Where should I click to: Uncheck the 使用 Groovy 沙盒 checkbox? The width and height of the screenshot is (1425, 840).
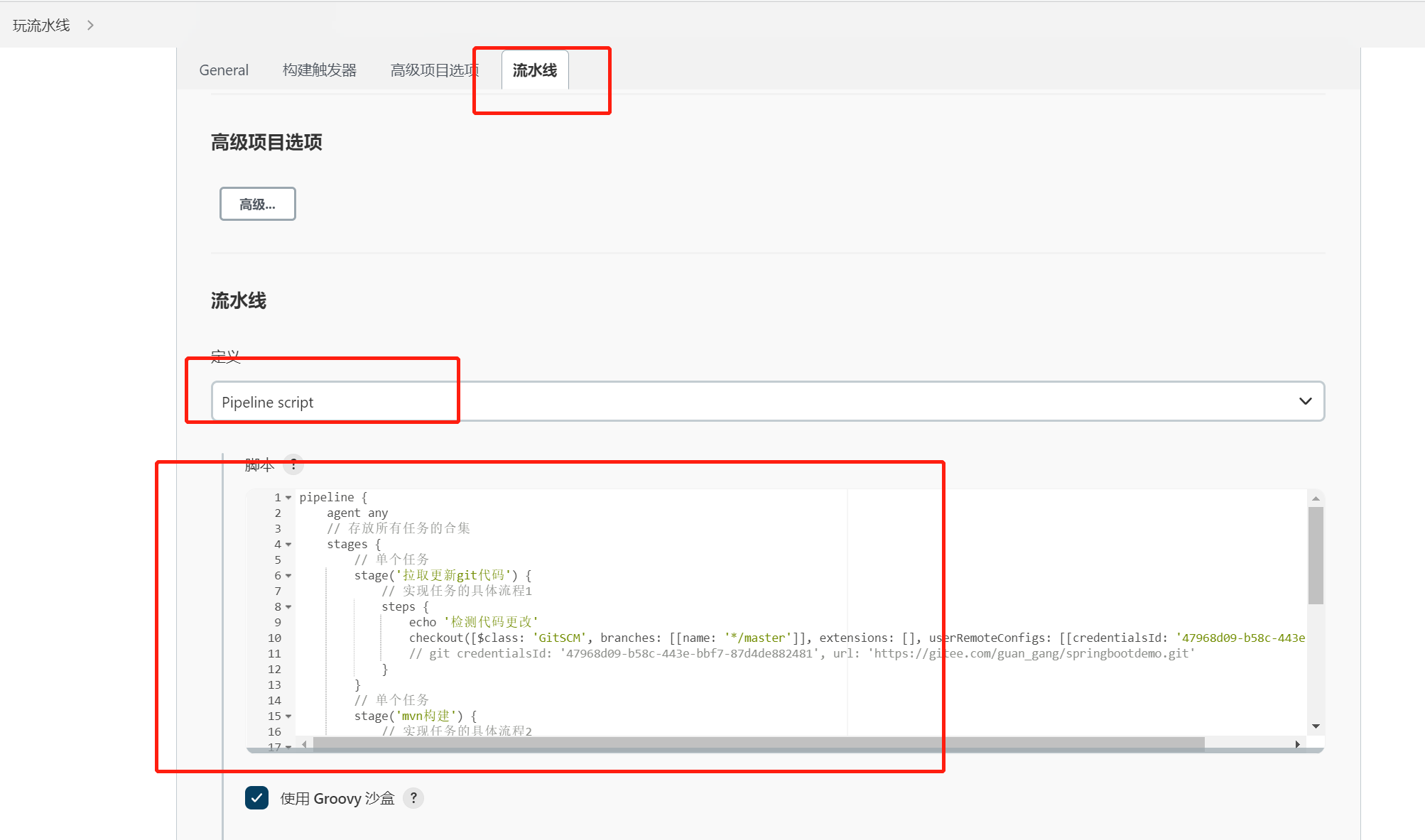click(x=256, y=798)
